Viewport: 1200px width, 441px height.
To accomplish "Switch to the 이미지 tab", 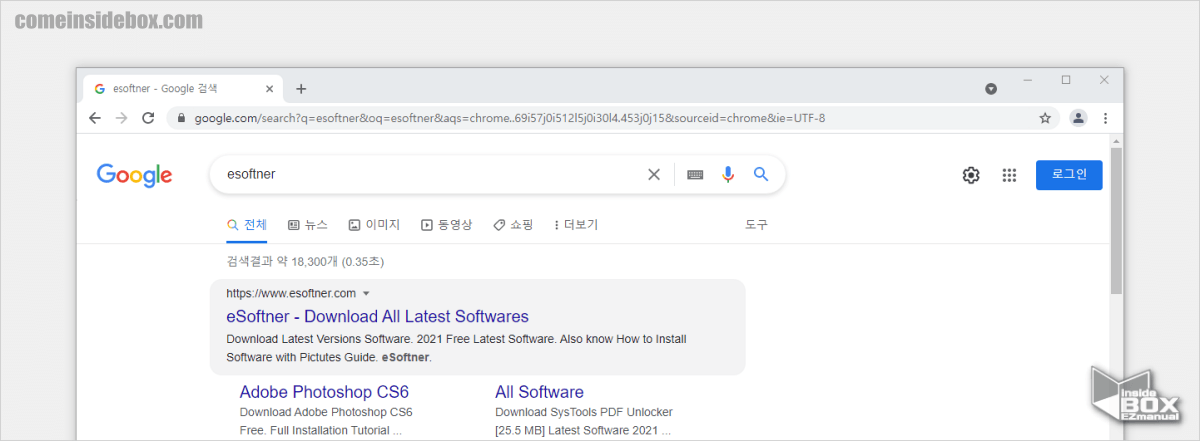I will click(374, 225).
